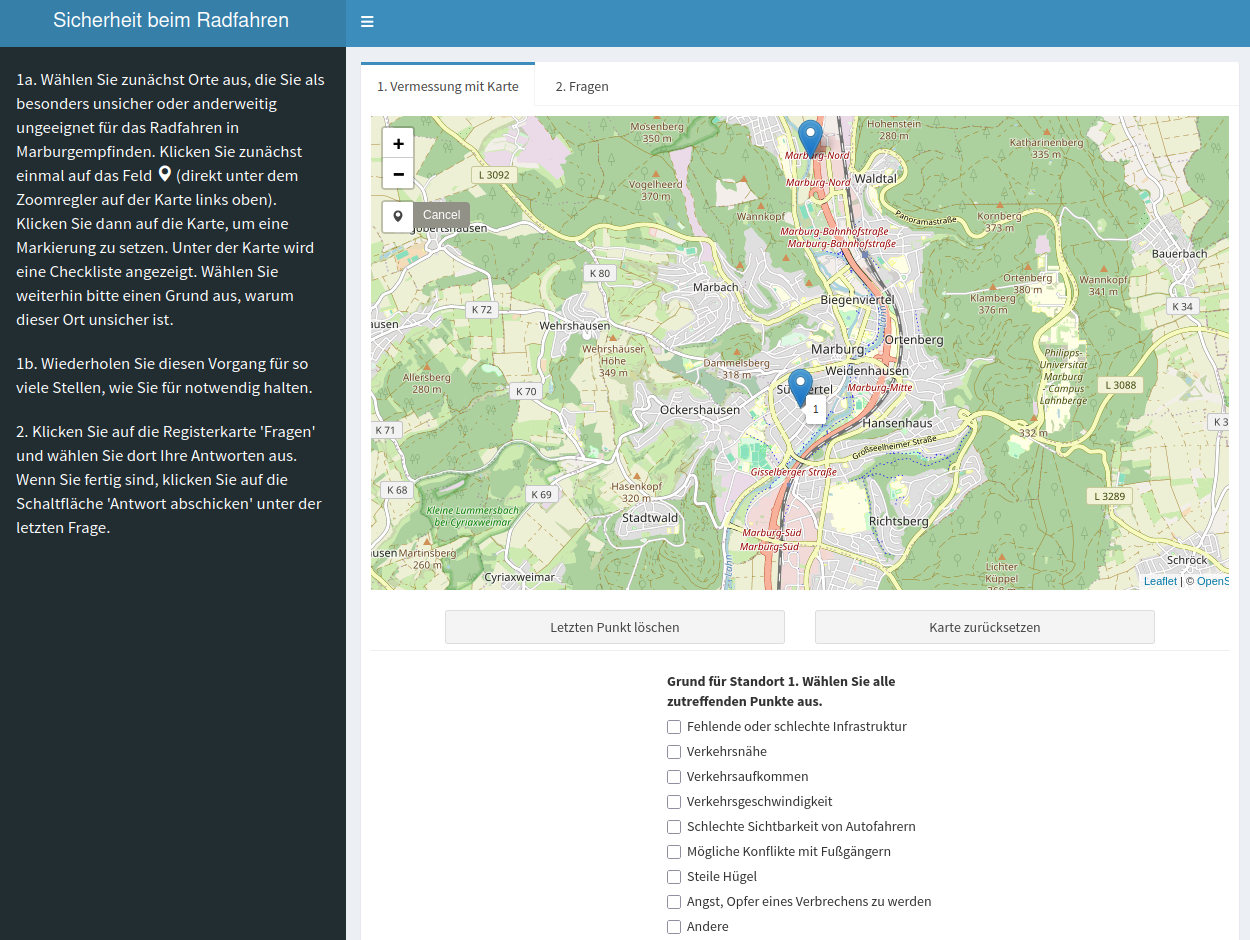The image size is (1250, 940).
Task: Select the map marker placement tool
Action: tap(398, 216)
